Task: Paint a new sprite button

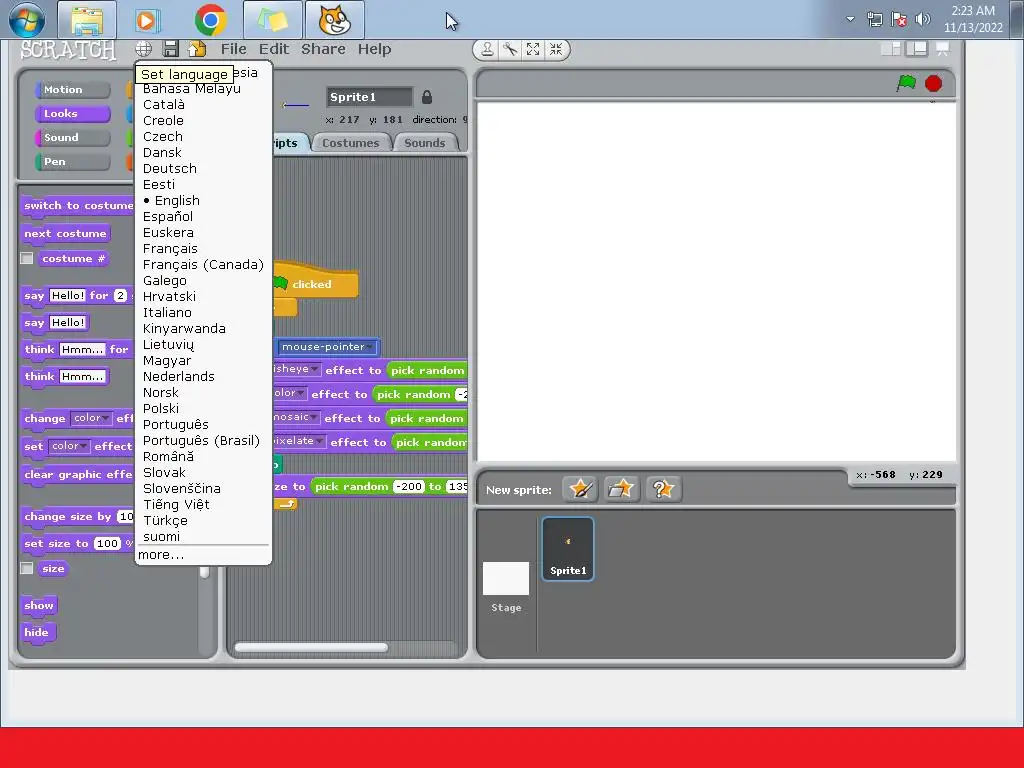Action: (x=580, y=489)
